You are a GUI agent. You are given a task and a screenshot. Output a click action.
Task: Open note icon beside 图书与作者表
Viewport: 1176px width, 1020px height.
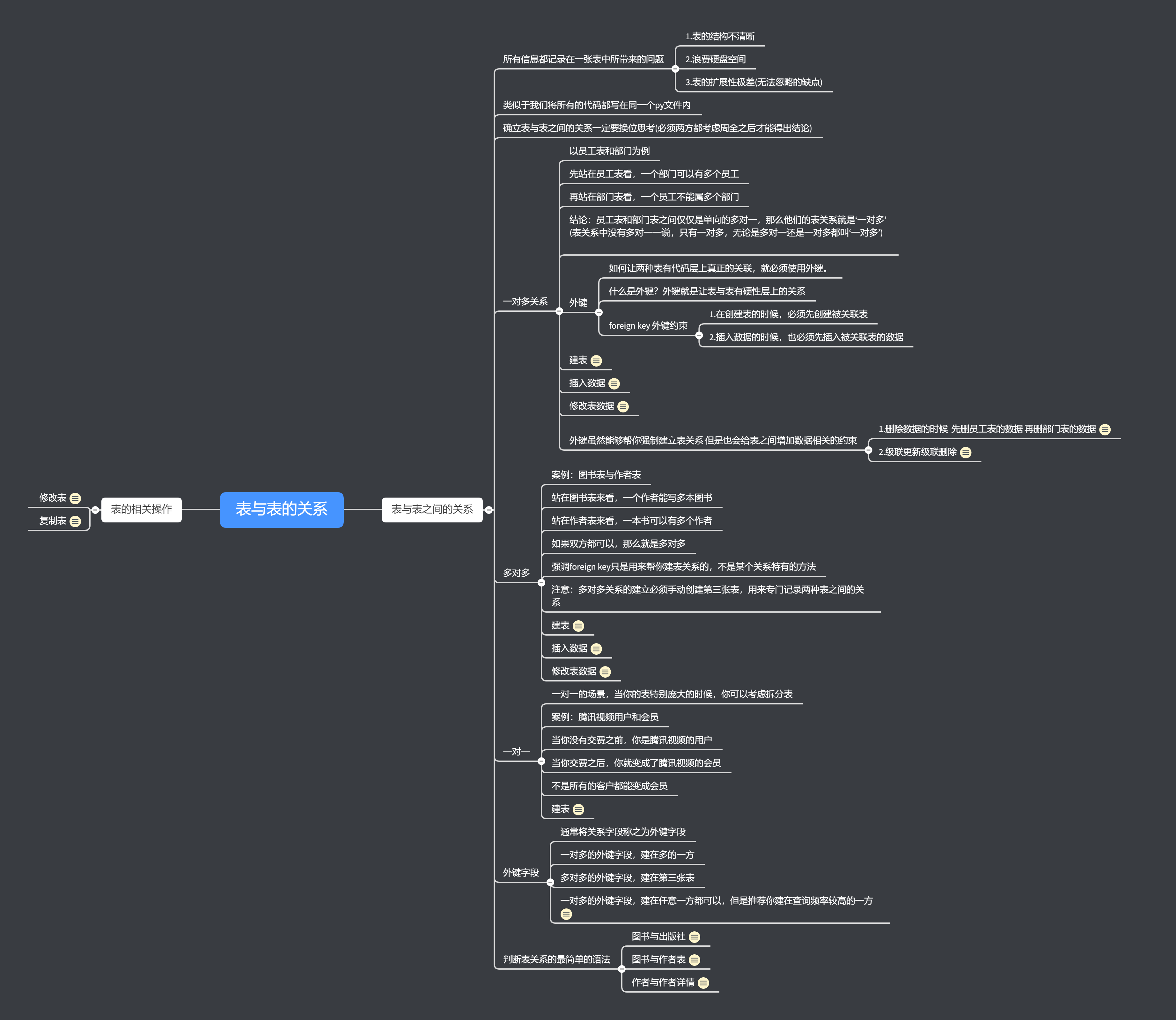pyautogui.click(x=695, y=960)
